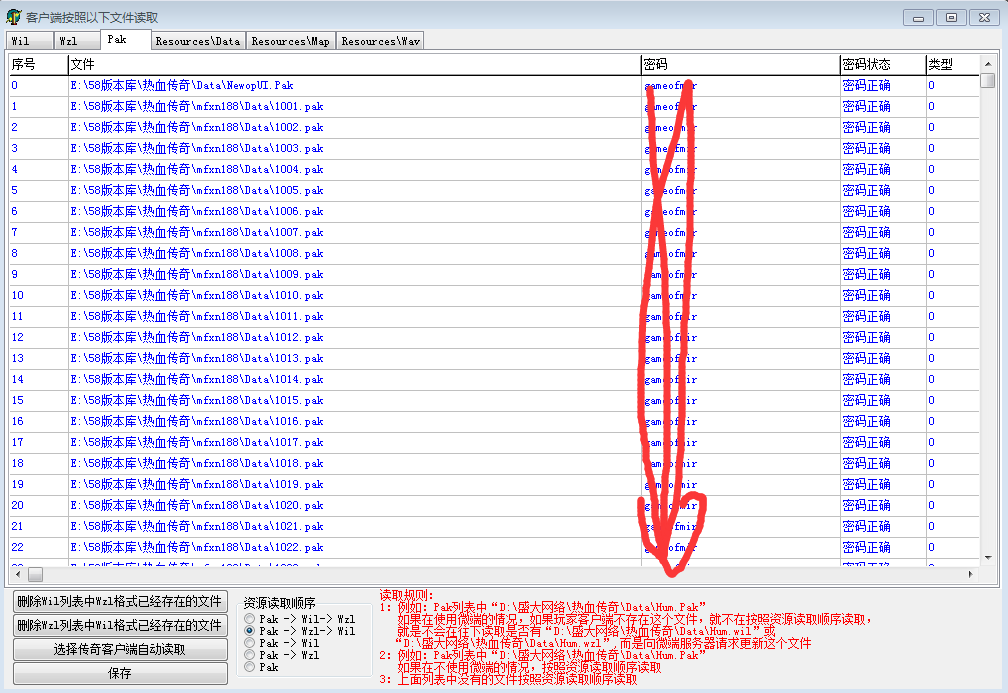The height and width of the screenshot is (693, 1008).
Task: Click the 密码 column header
Action: pyautogui.click(x=741, y=64)
